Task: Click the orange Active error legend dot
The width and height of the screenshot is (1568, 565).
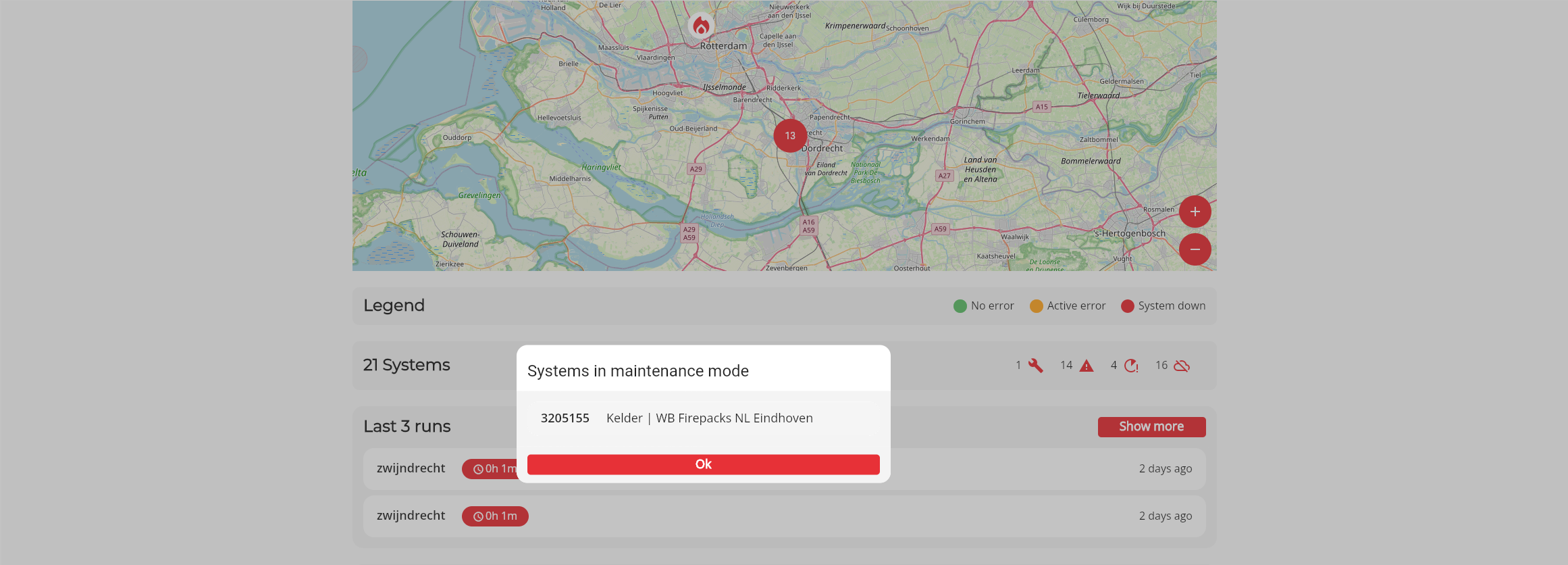Action: 1036,306
